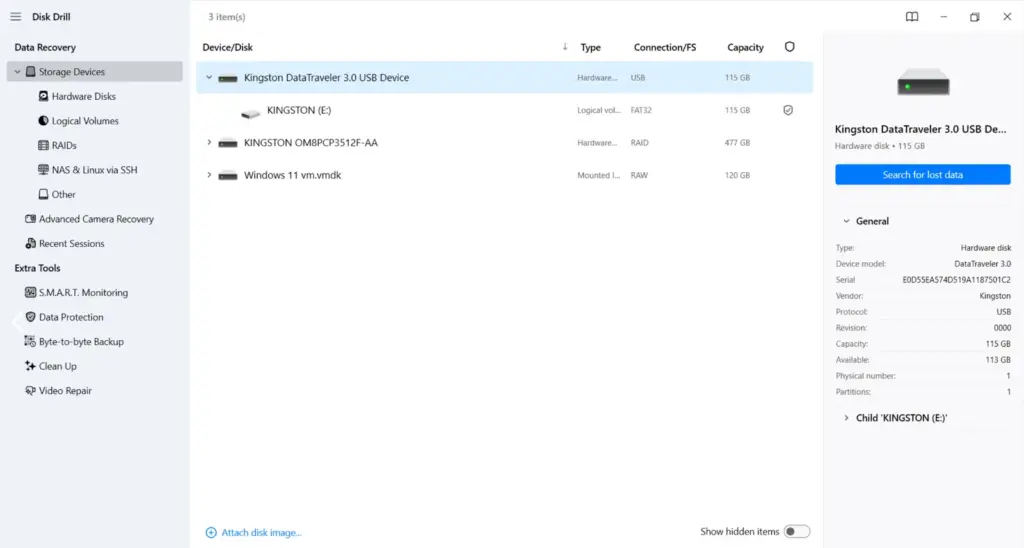Select Other in the sidebar

pyautogui.click(x=63, y=194)
